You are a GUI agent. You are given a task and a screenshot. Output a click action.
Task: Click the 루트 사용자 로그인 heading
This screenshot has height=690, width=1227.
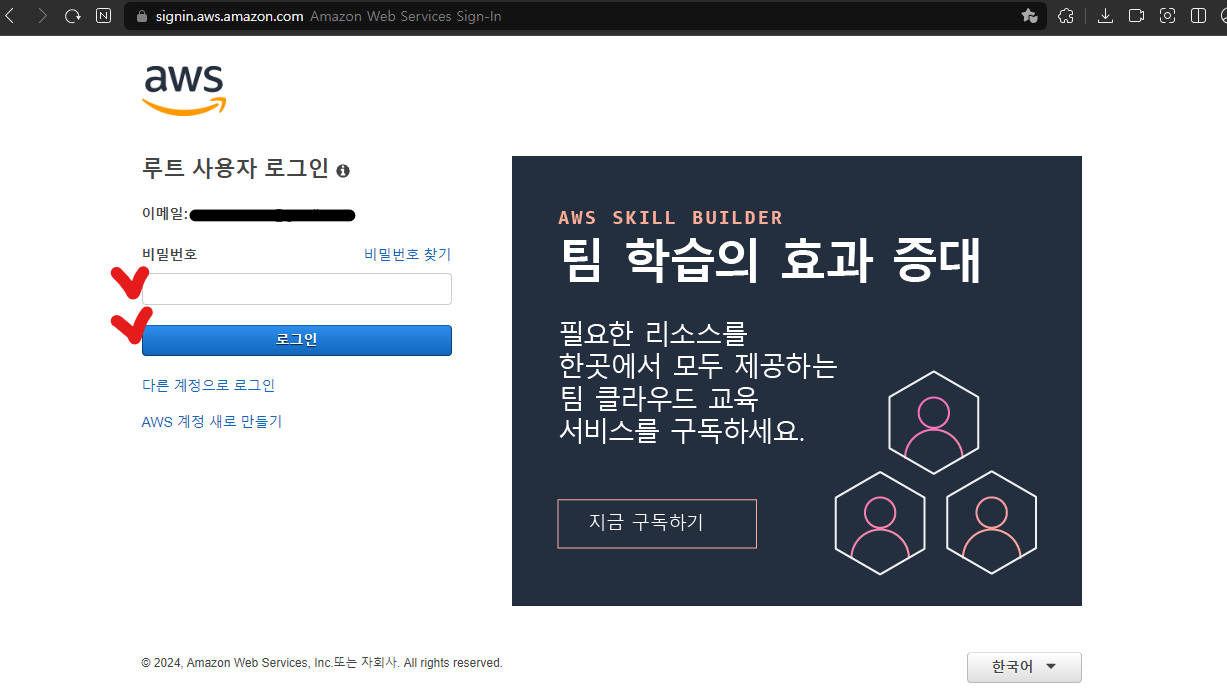[x=236, y=169]
